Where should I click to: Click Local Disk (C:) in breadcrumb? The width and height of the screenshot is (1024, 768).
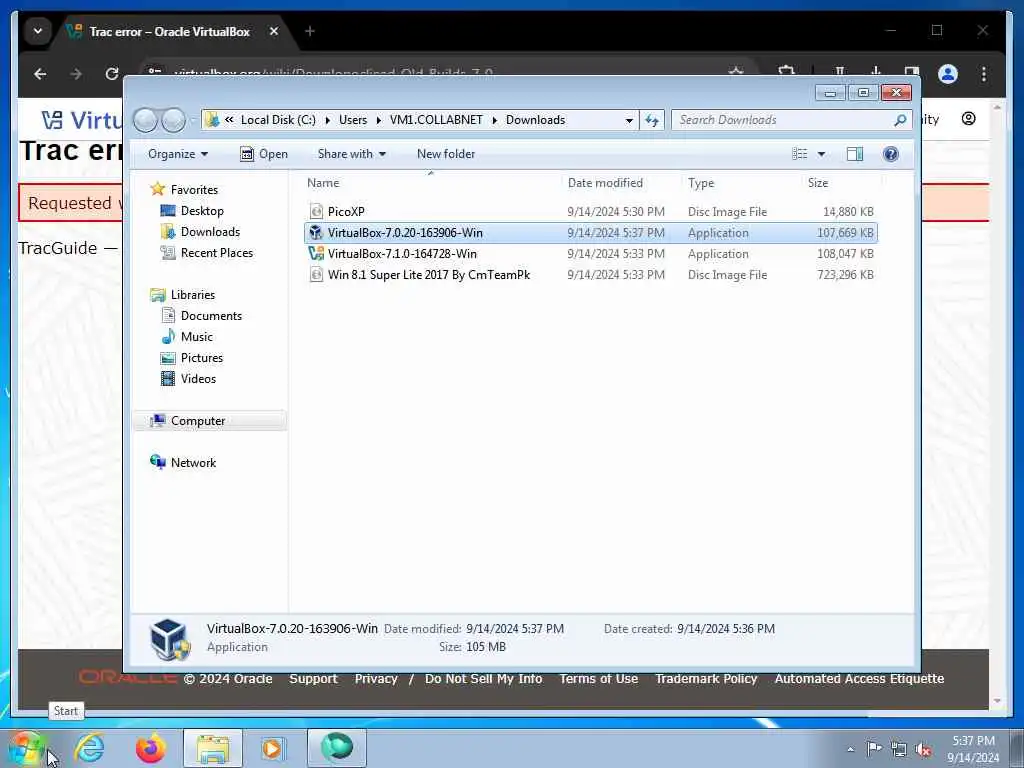pos(278,120)
